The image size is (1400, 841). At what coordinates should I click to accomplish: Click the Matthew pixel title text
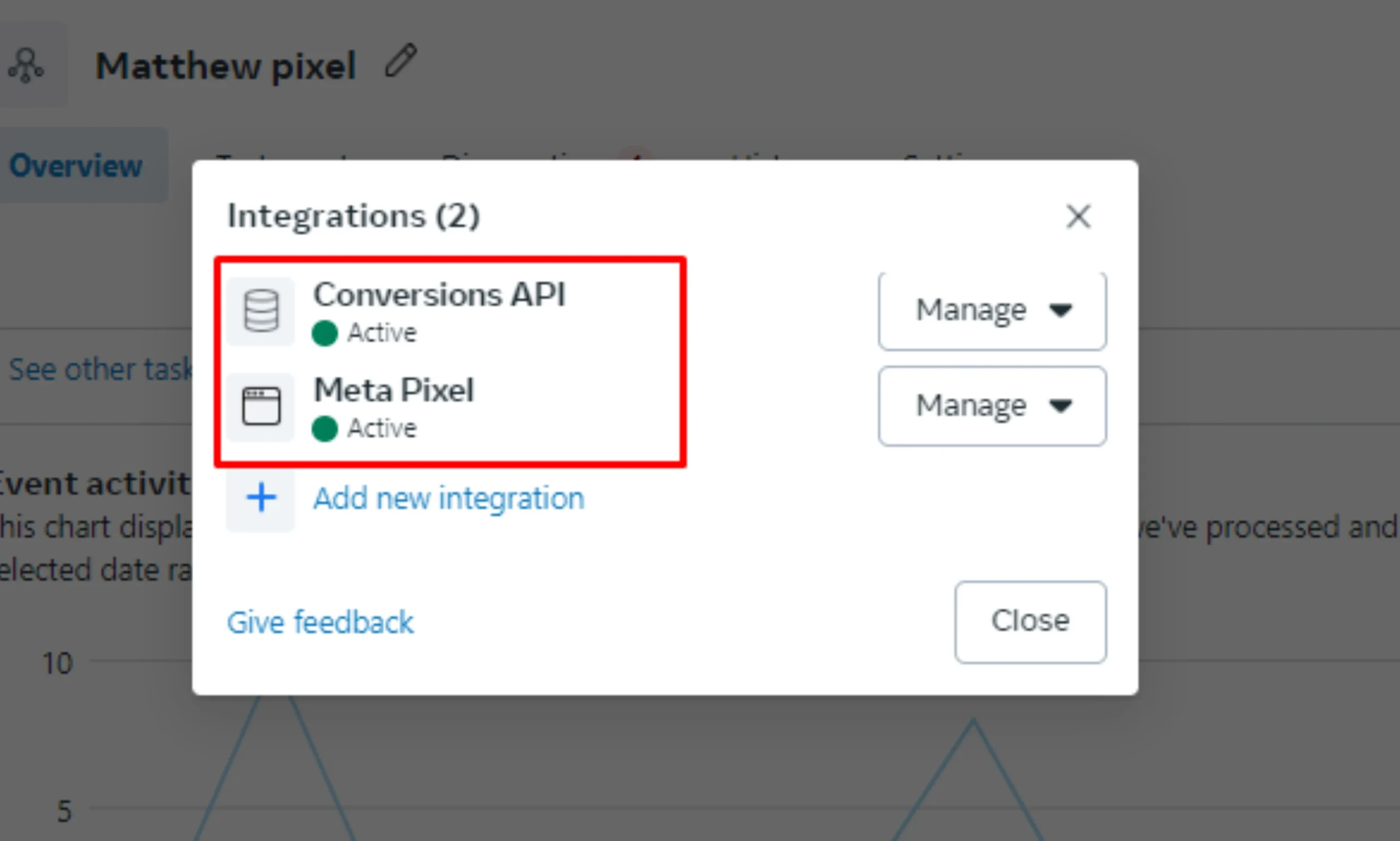226,66
